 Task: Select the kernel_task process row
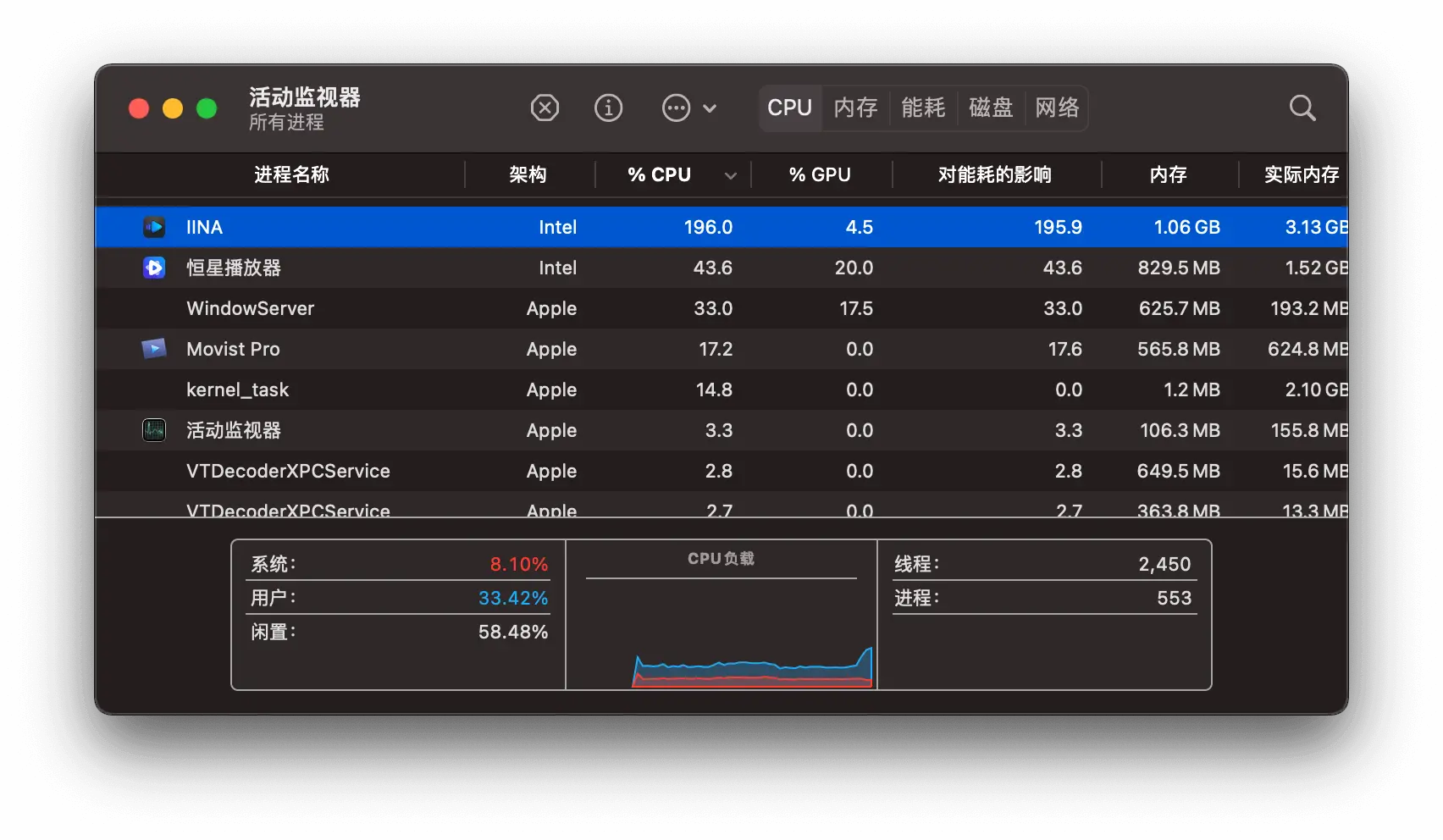click(721, 390)
